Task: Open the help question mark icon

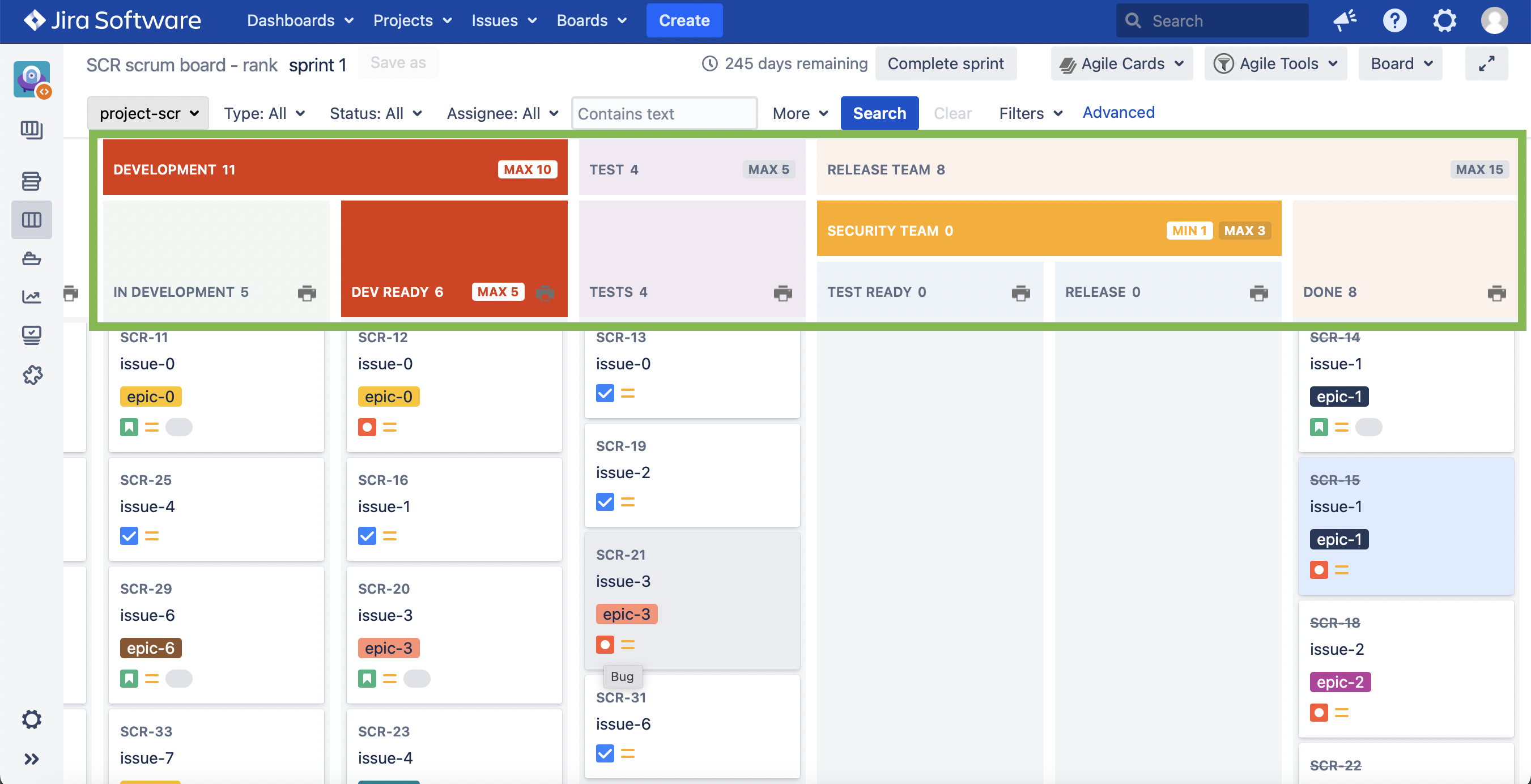Action: pyautogui.click(x=1394, y=20)
